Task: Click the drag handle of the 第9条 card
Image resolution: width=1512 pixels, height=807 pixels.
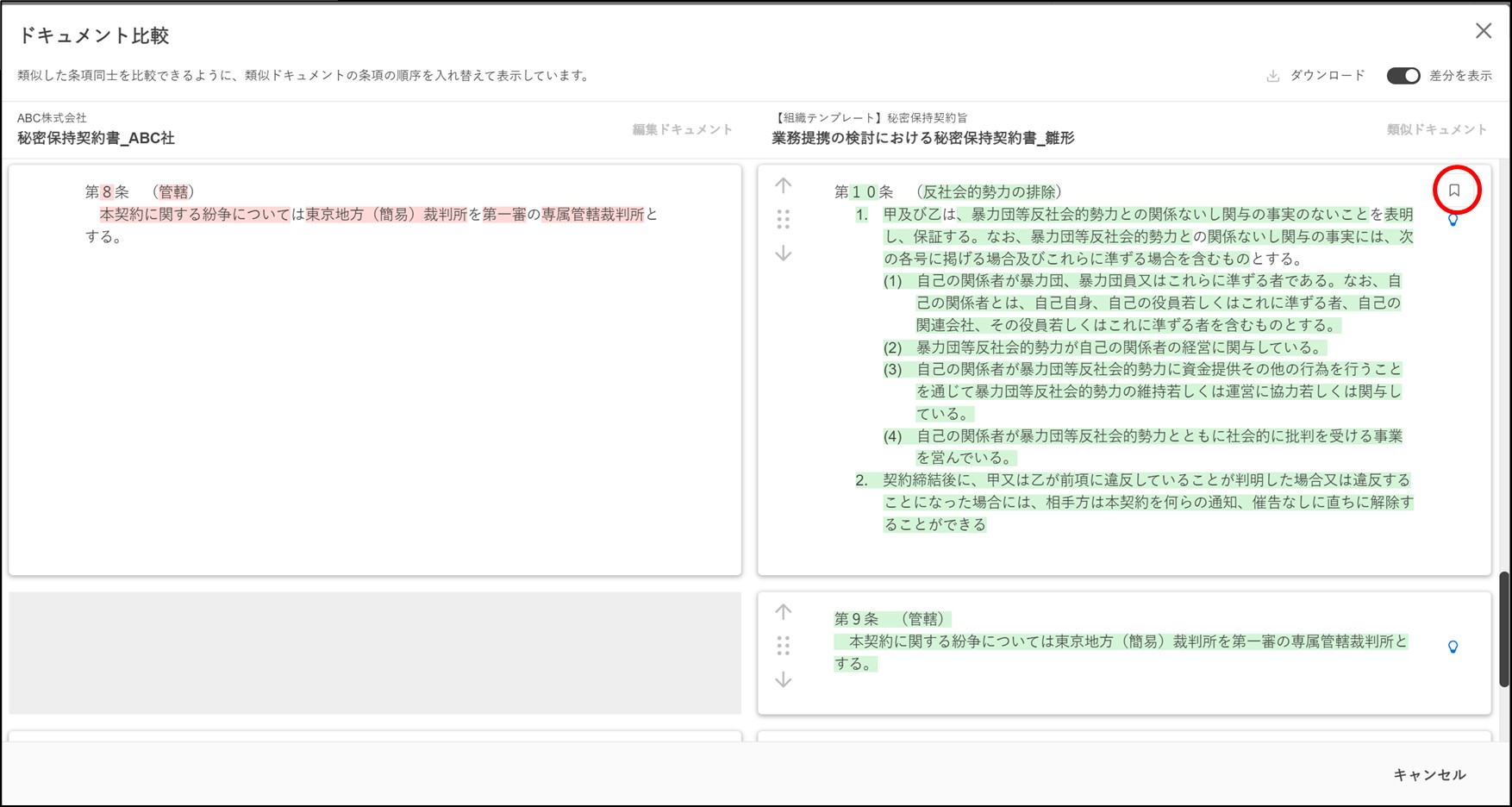Action: [x=783, y=646]
